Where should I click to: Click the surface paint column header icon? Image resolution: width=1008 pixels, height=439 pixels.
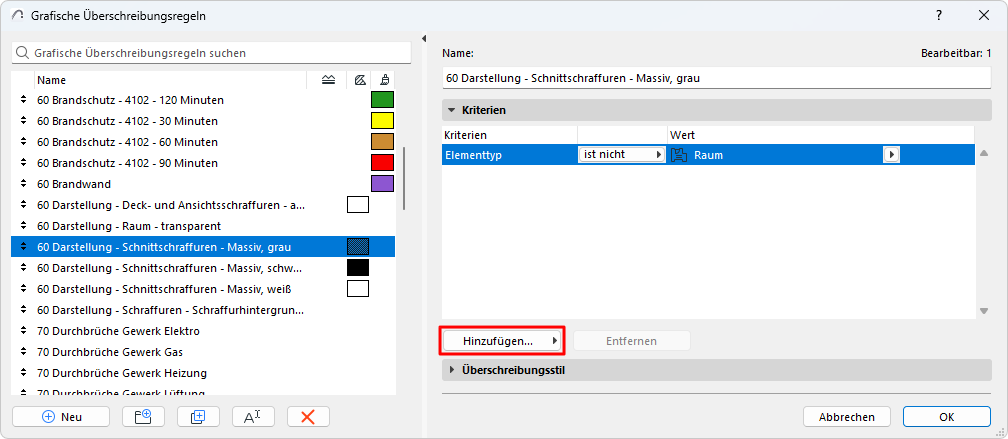(x=384, y=80)
